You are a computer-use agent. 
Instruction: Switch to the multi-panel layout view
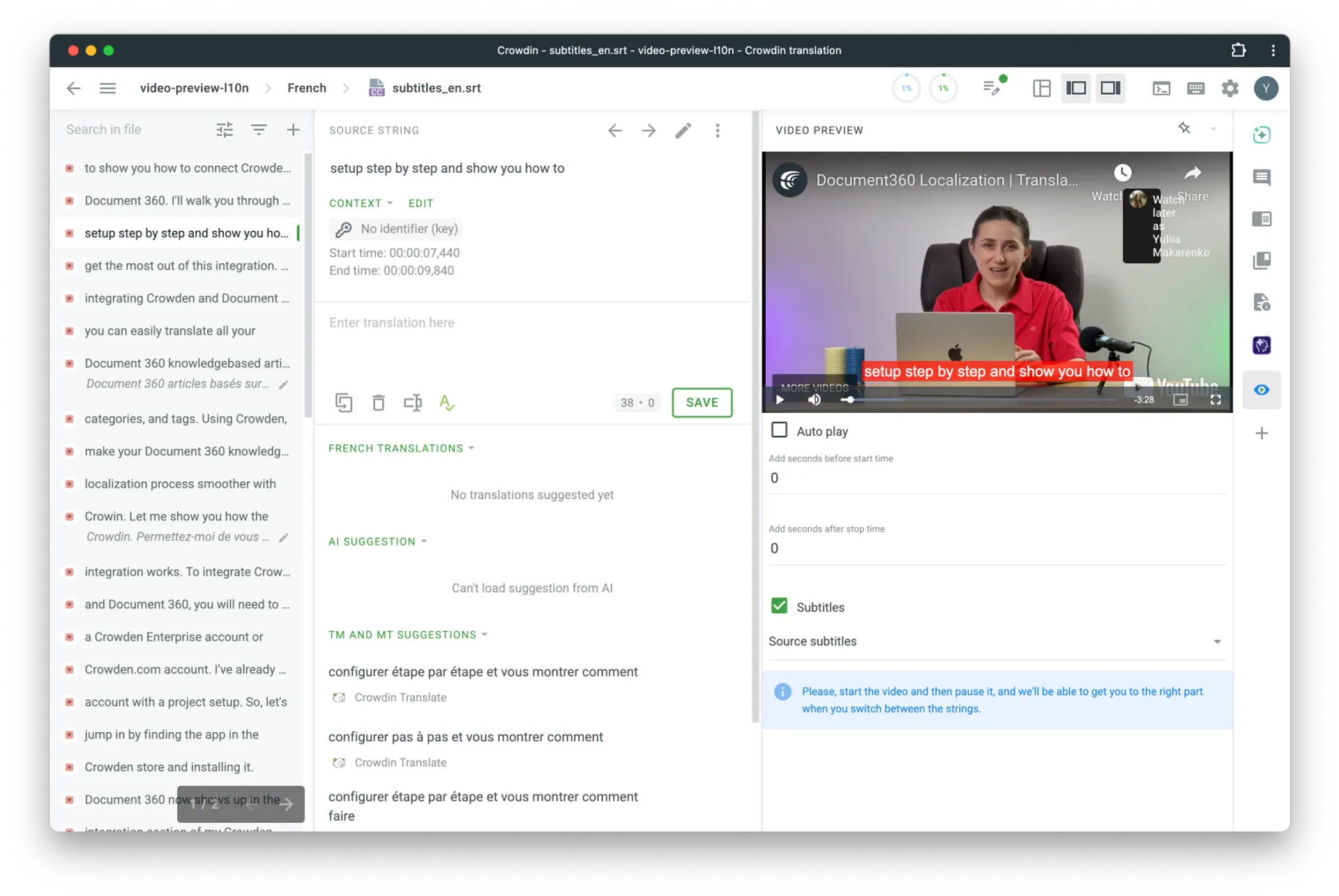(1042, 88)
